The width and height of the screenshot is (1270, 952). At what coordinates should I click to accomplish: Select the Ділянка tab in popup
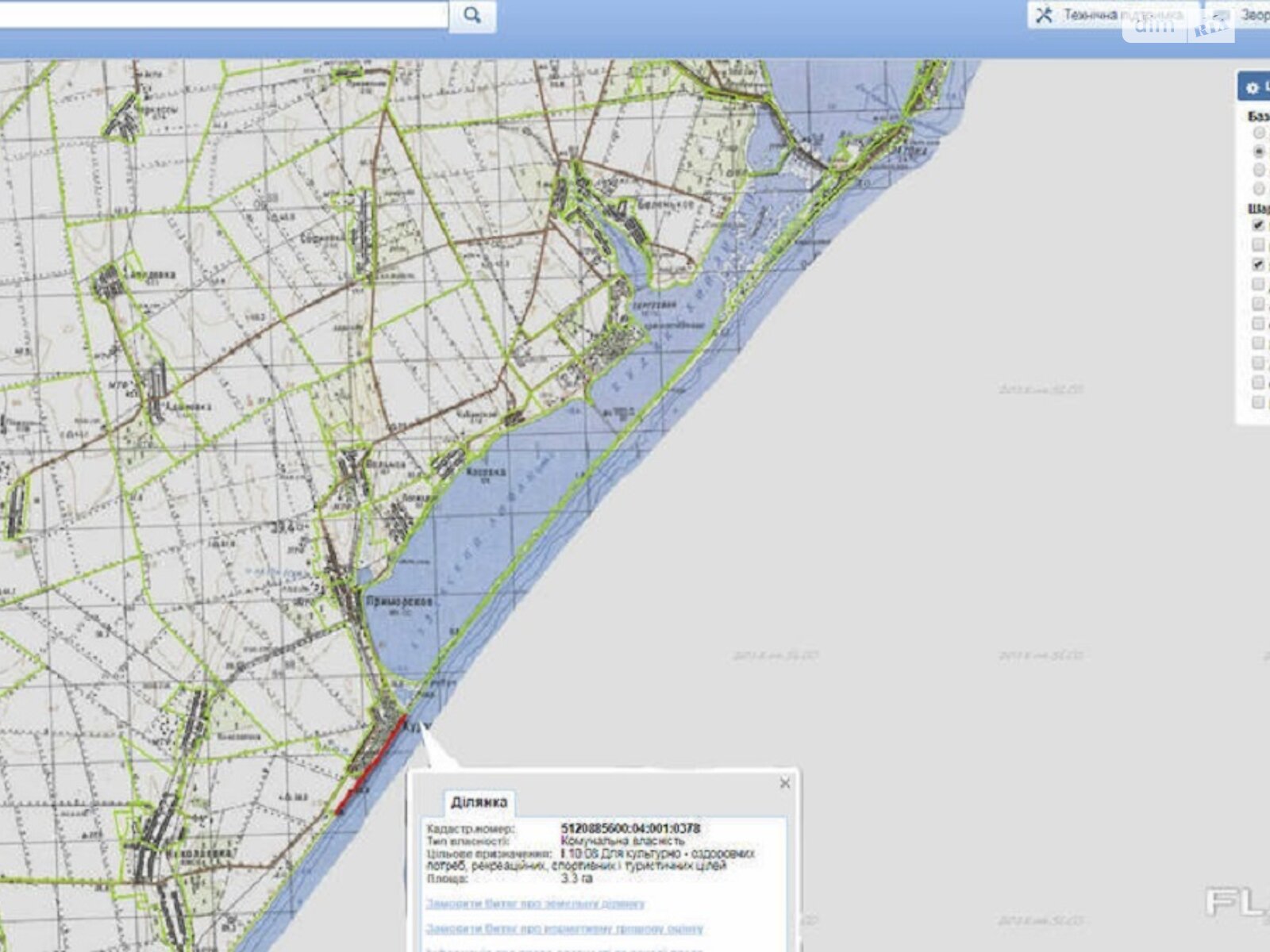(x=479, y=802)
